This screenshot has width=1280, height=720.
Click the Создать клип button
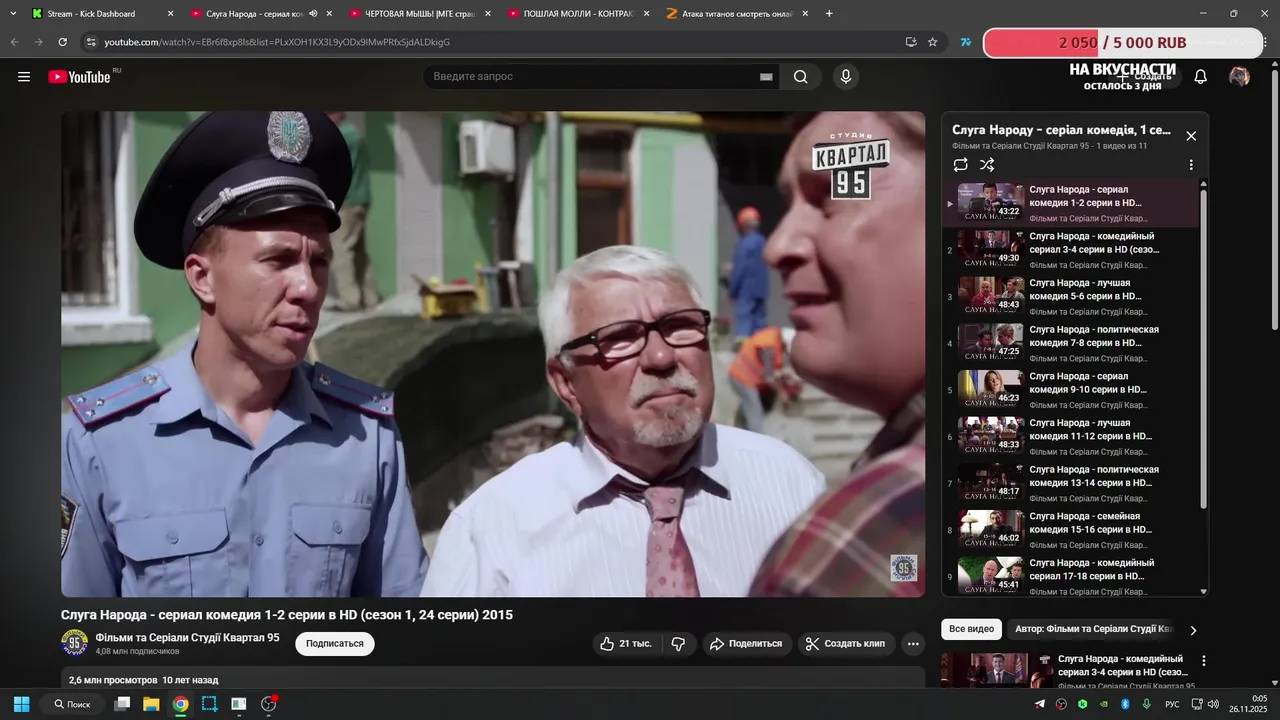point(846,644)
